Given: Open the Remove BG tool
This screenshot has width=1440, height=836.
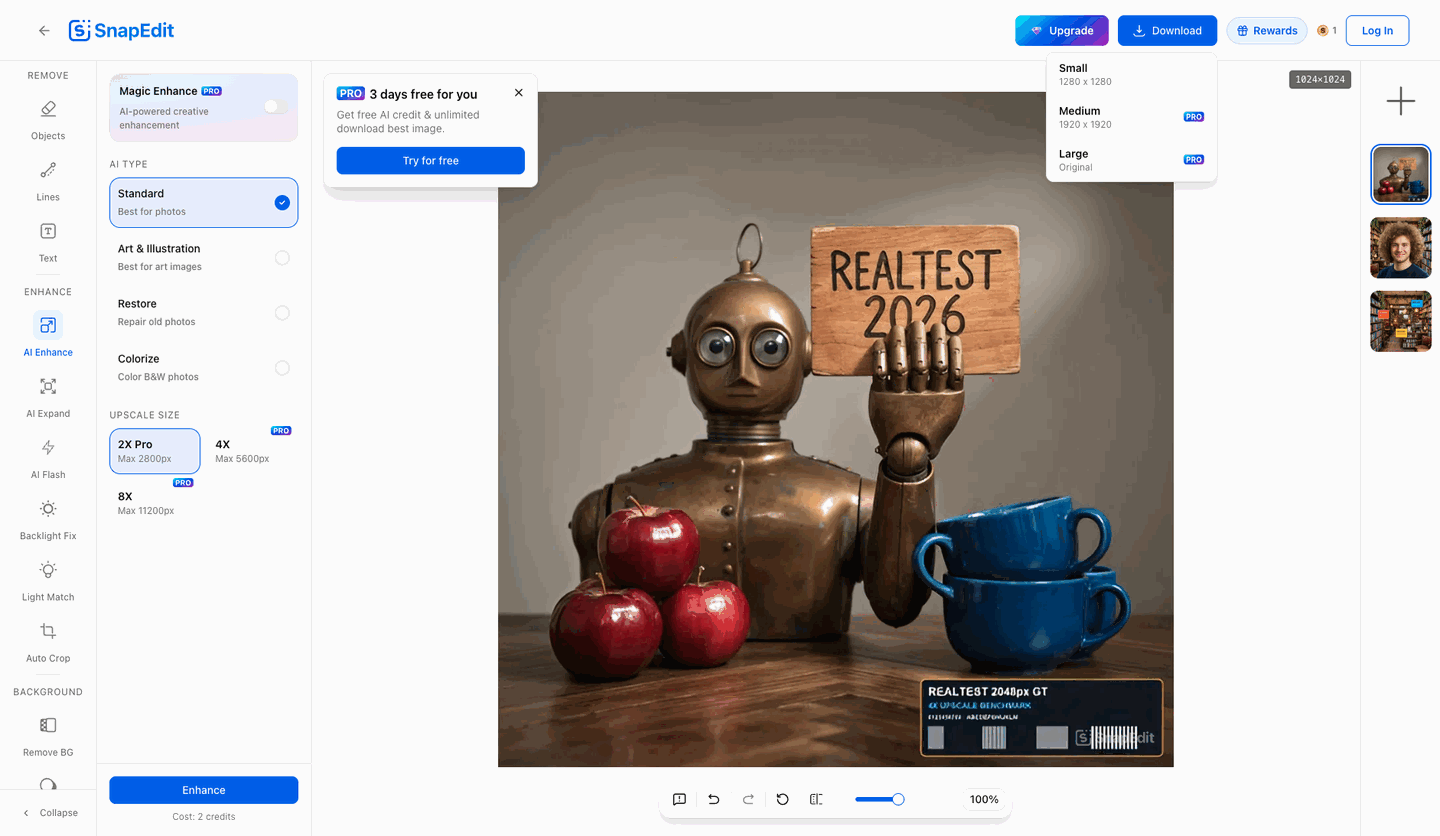Looking at the screenshot, I should pos(48,736).
